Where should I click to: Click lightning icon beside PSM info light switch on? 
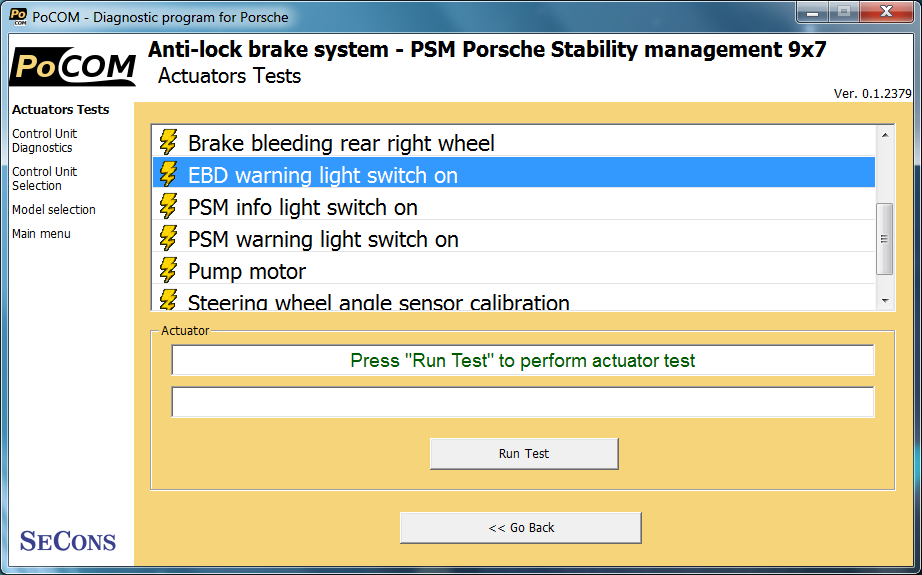168,206
